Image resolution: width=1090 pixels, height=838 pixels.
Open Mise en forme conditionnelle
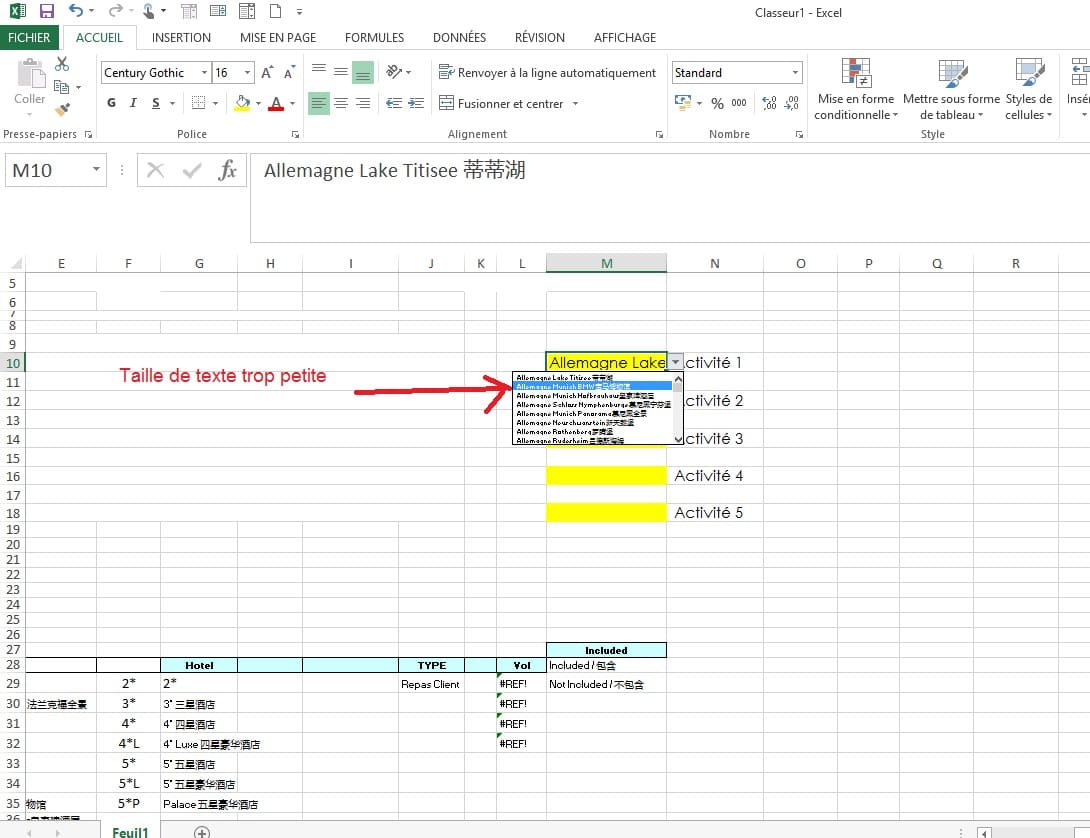(x=856, y=90)
